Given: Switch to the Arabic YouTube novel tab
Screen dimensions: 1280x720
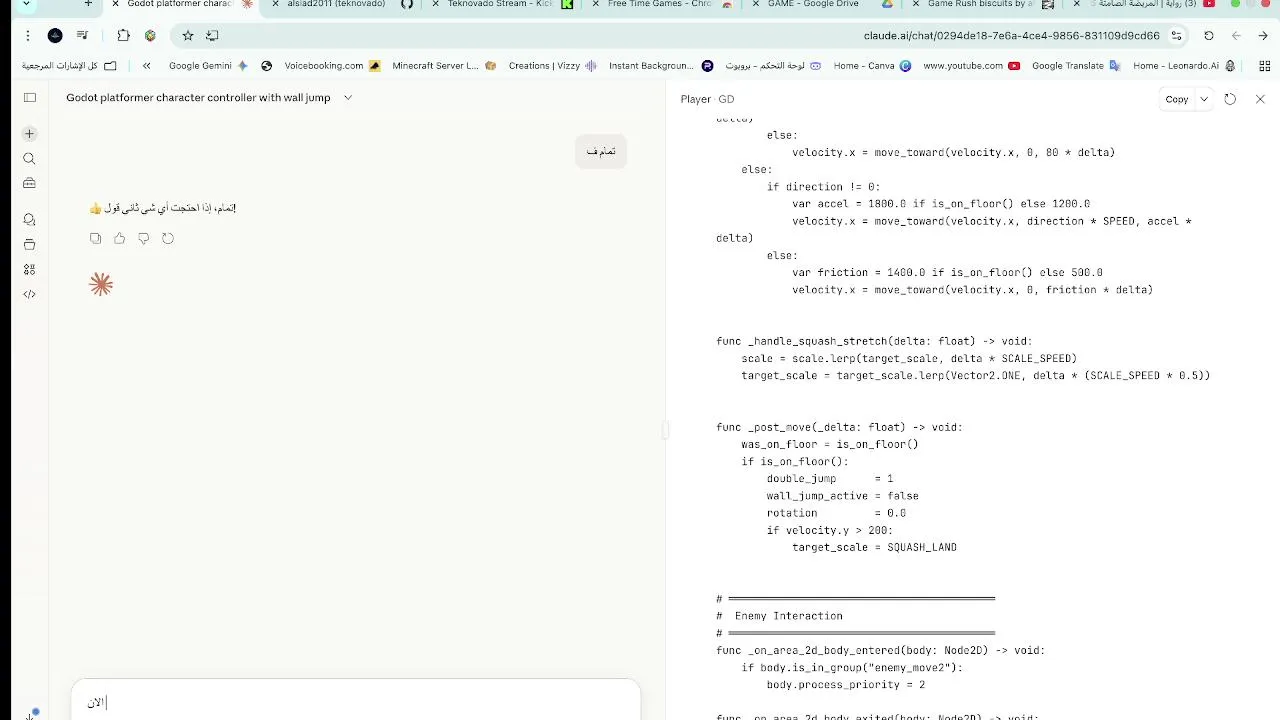Looking at the screenshot, I should click(1147, 4).
